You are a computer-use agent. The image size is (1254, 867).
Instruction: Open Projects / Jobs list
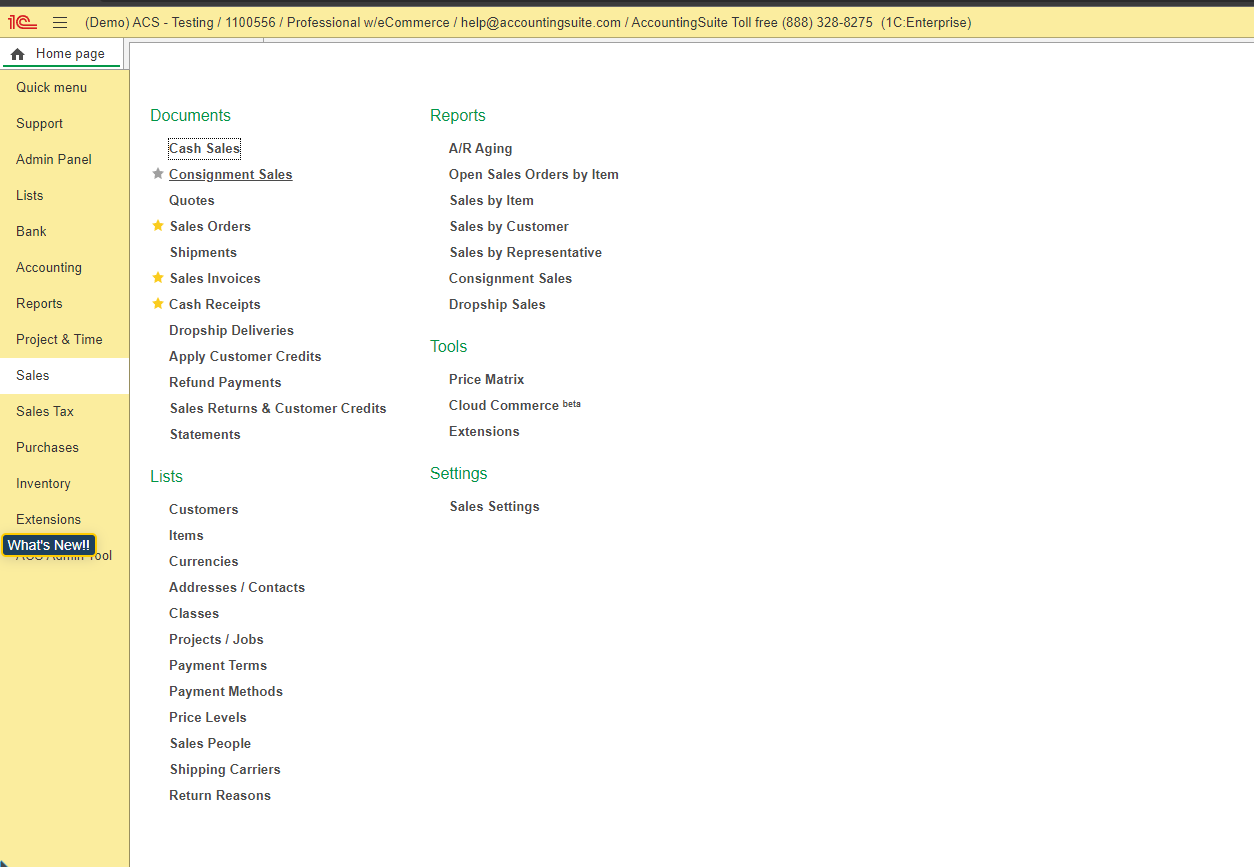click(x=216, y=639)
